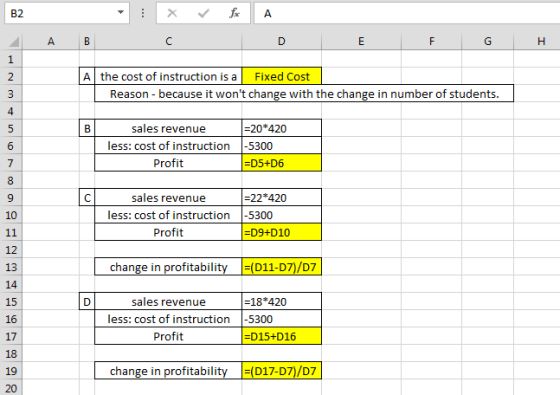The height and width of the screenshot is (395, 560).
Task: Open Insert Function fx button
Action: (234, 14)
